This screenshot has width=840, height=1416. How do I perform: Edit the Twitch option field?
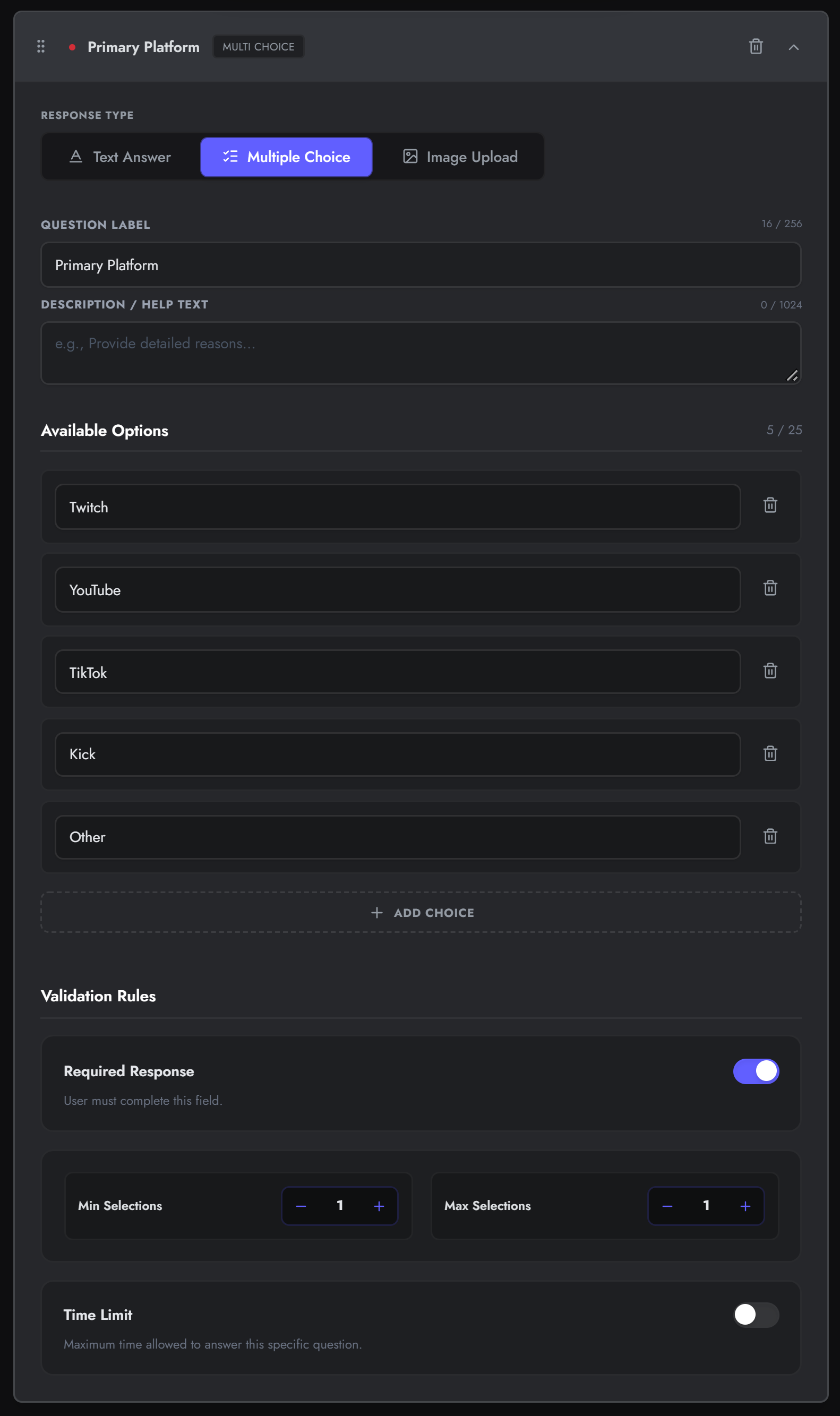(x=397, y=507)
